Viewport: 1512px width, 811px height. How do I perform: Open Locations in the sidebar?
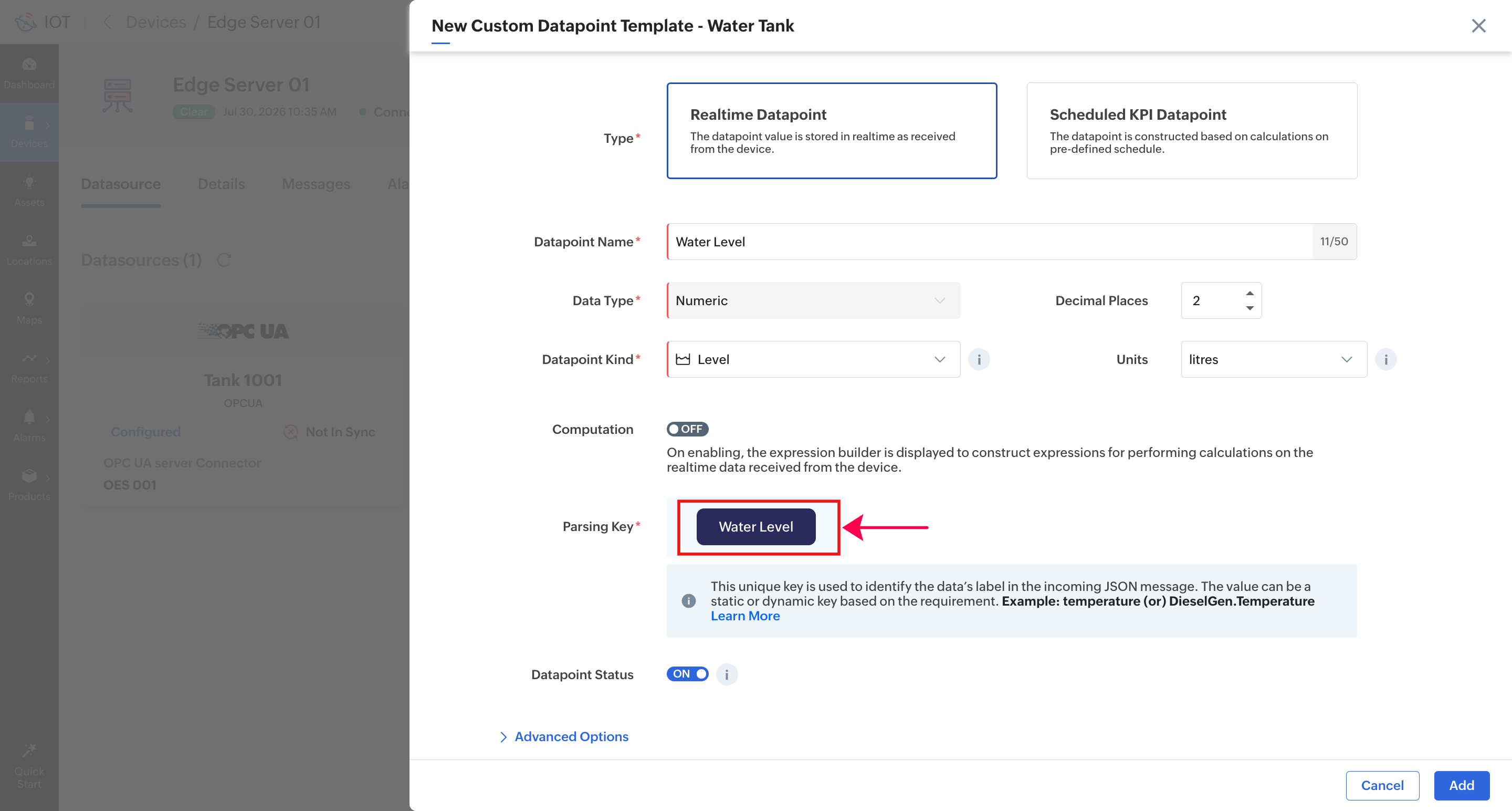29,250
